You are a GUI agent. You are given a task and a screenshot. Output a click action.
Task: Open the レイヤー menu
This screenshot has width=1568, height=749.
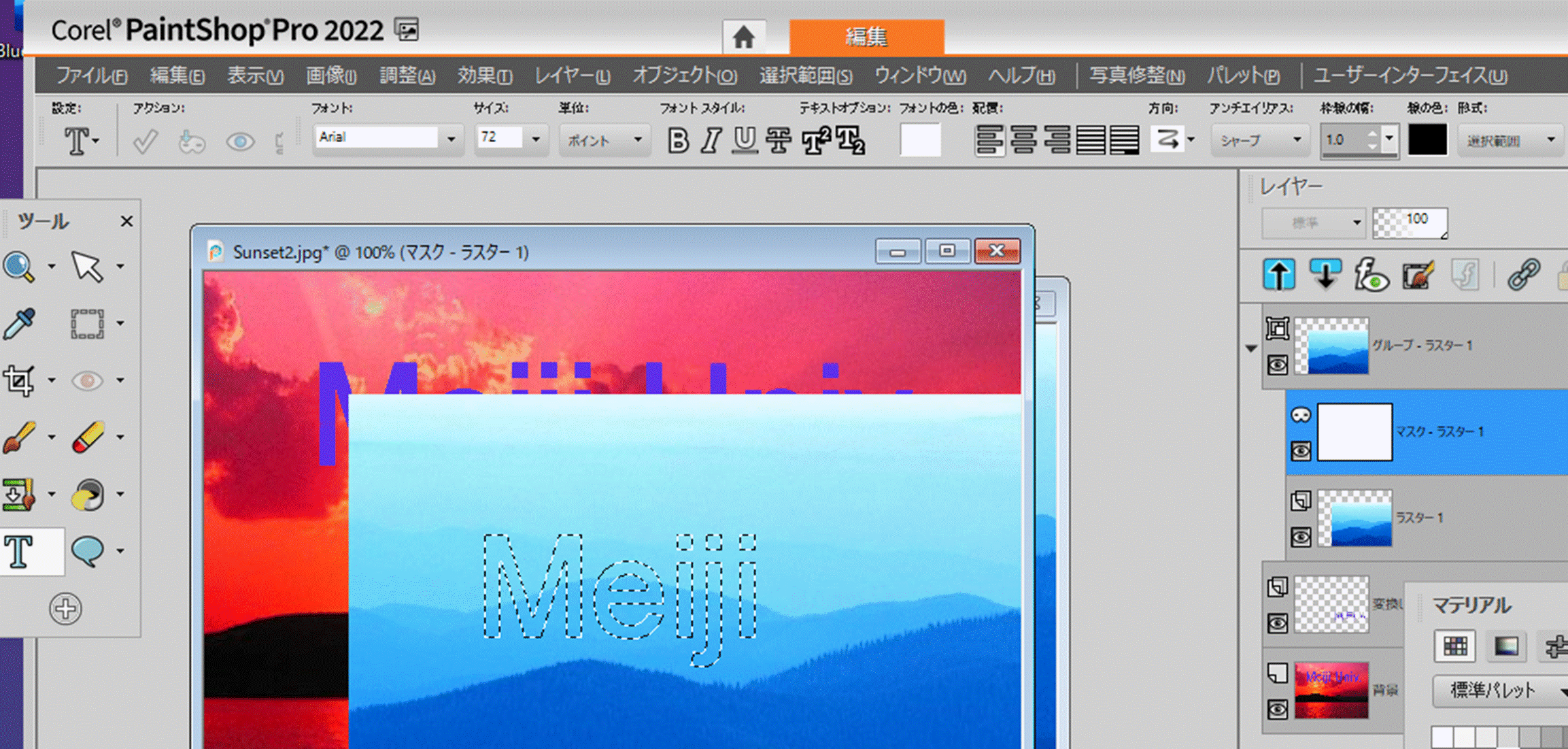click(x=572, y=76)
